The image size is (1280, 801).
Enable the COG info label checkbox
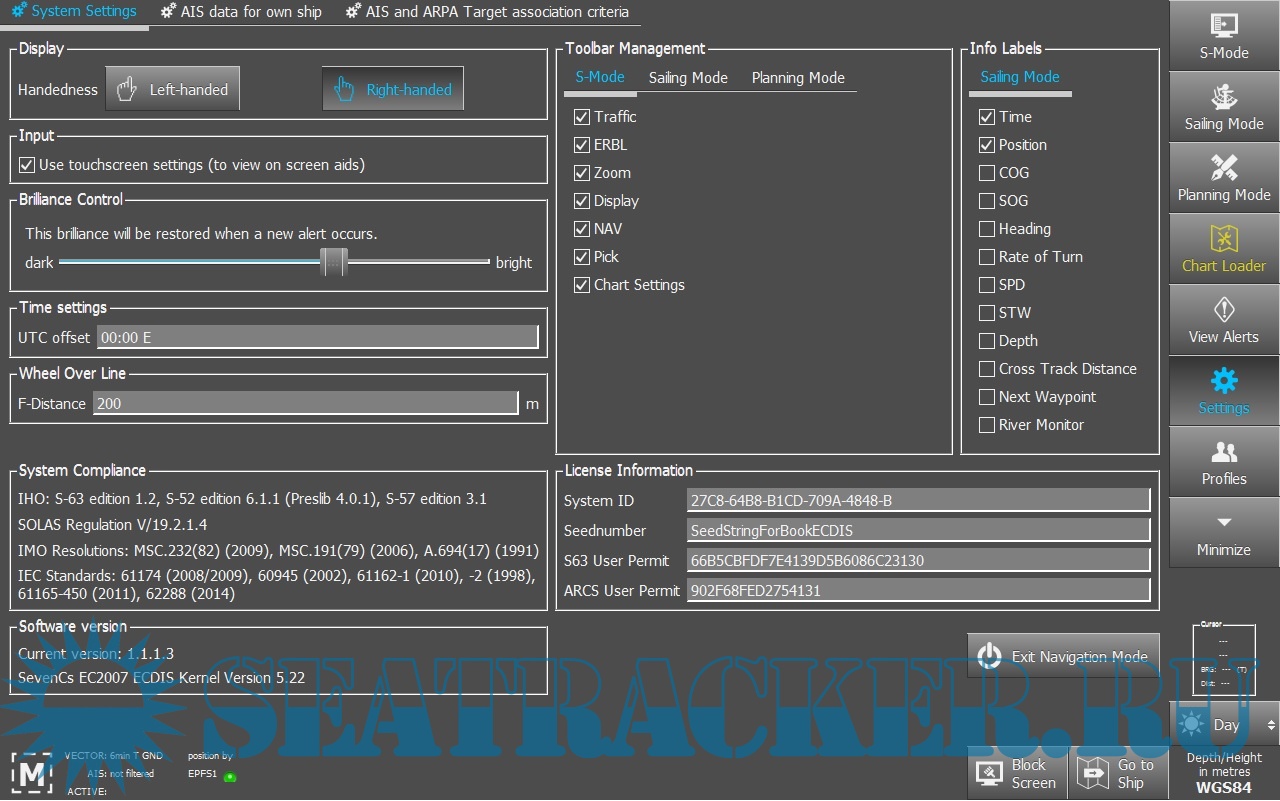pos(987,173)
